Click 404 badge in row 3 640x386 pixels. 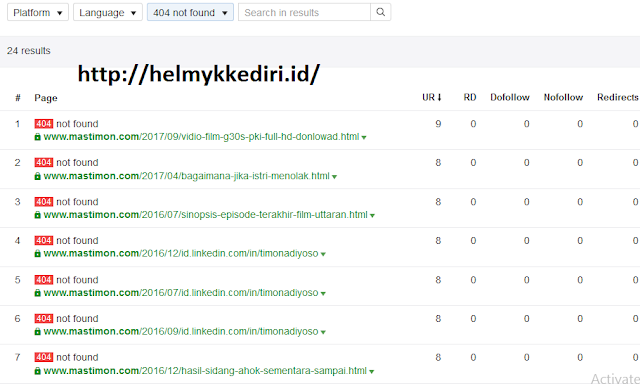44,202
